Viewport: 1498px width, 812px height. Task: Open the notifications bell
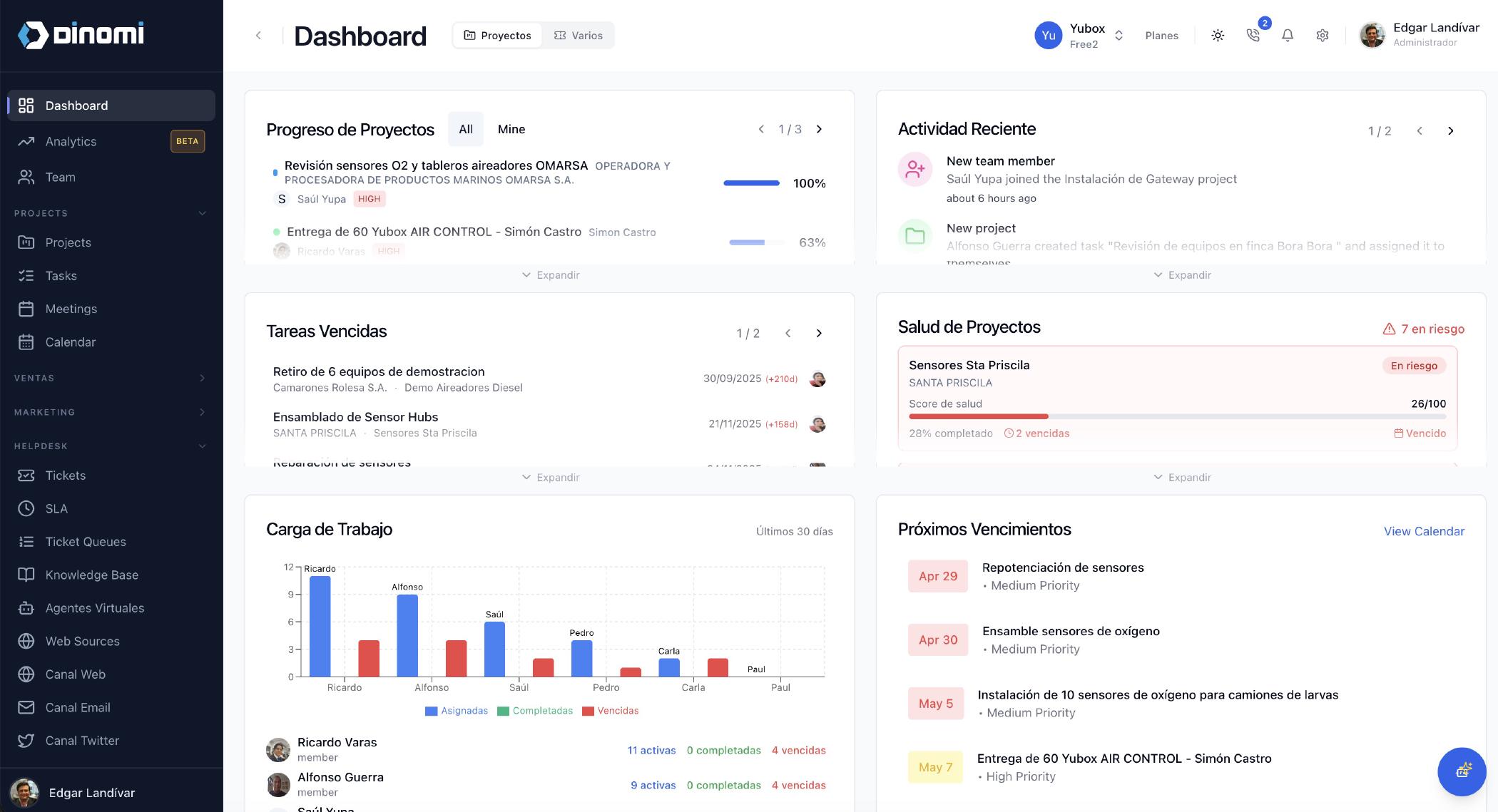(x=1288, y=36)
